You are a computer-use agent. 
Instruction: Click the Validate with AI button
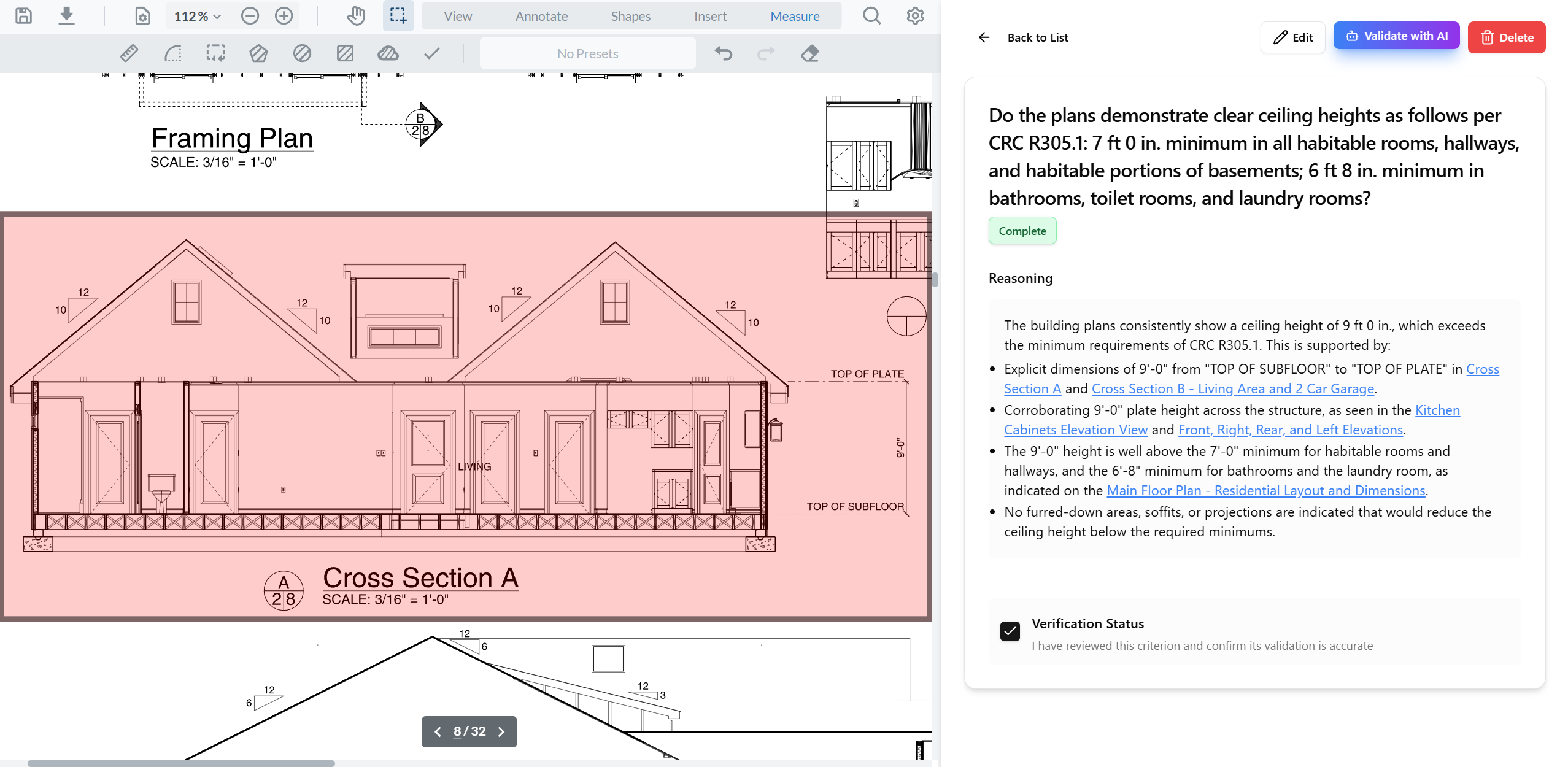click(1396, 37)
